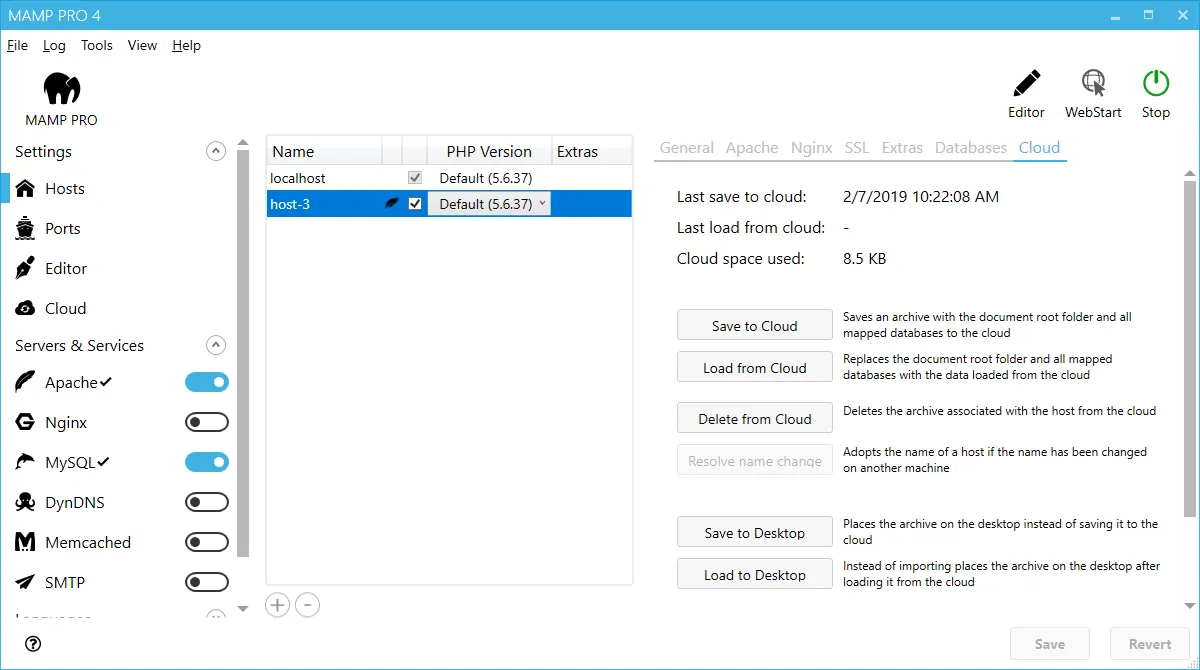Open the Log menu
The height and width of the screenshot is (670, 1200).
click(x=54, y=45)
